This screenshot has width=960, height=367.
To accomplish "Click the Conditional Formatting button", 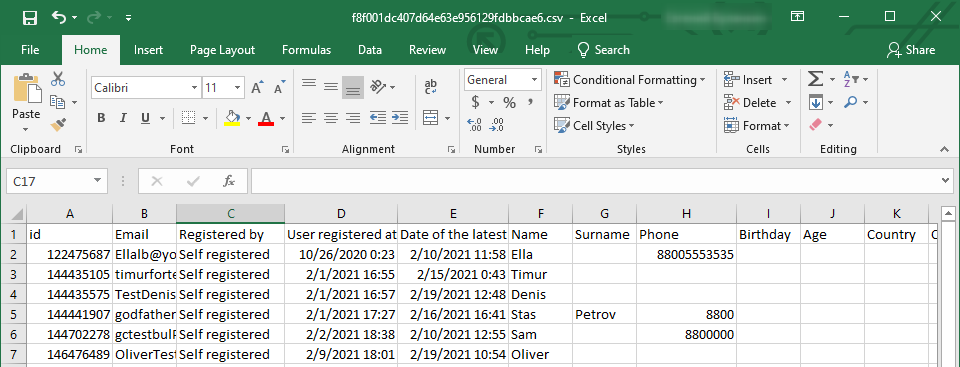I will 630,80.
